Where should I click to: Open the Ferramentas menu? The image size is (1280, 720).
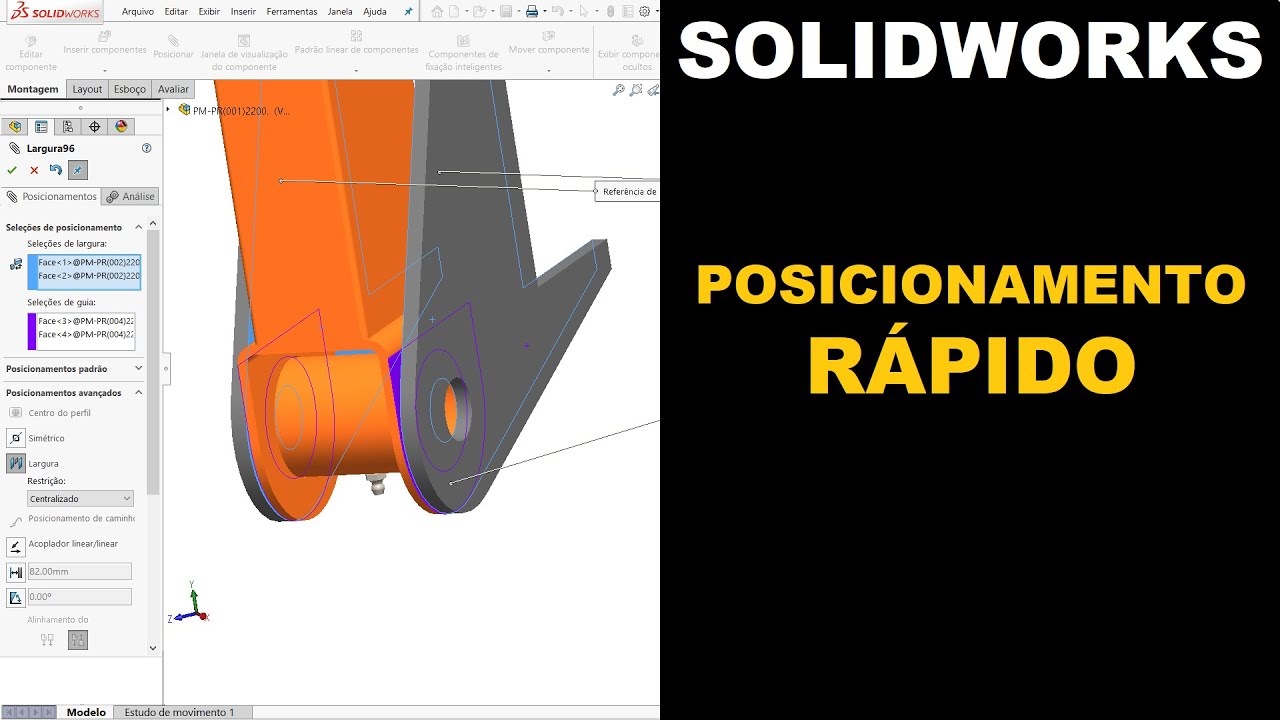pos(292,12)
